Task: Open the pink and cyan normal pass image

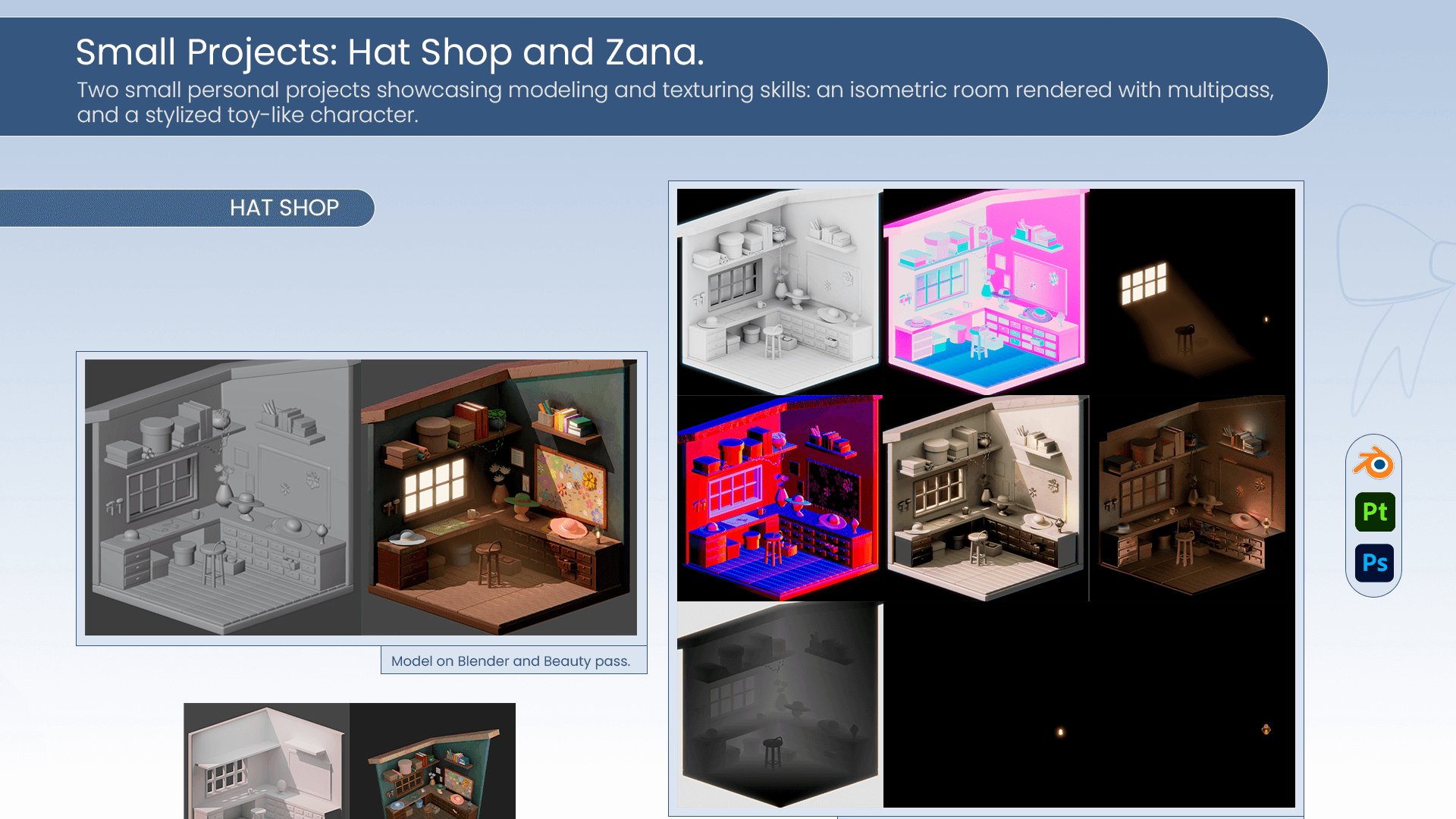Action: [x=986, y=292]
